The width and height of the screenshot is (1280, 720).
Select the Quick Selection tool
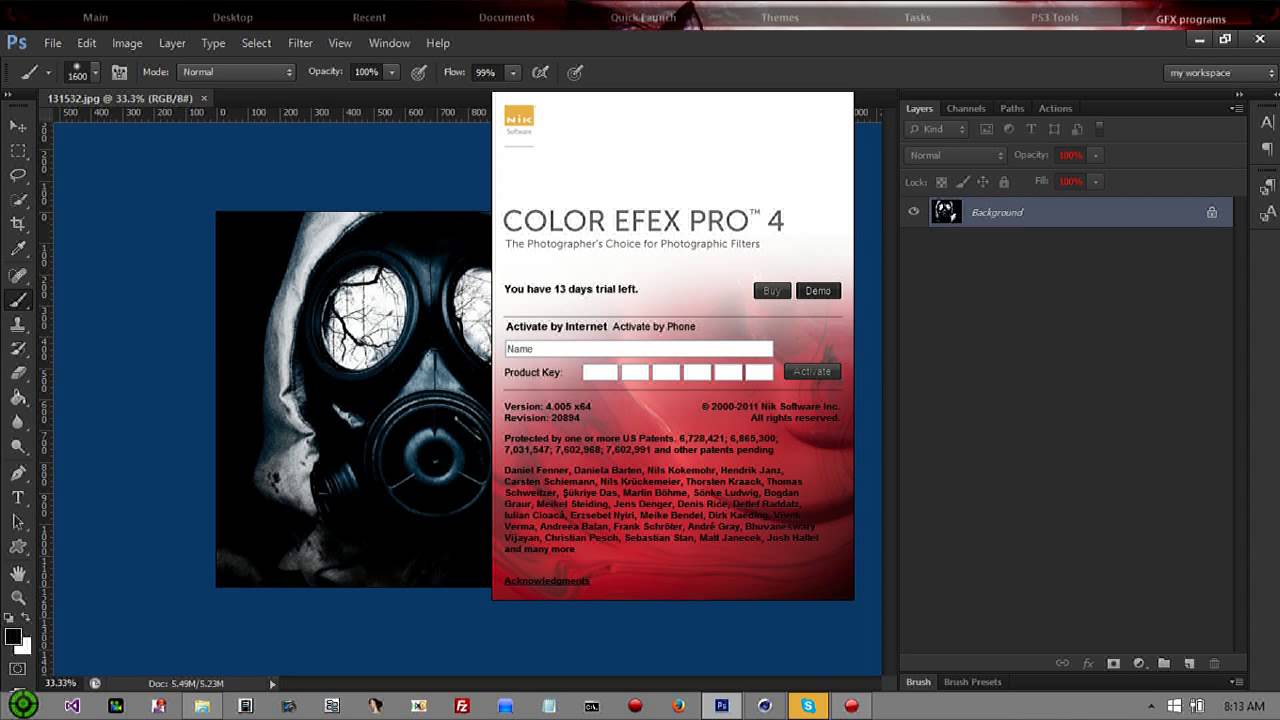[18, 200]
